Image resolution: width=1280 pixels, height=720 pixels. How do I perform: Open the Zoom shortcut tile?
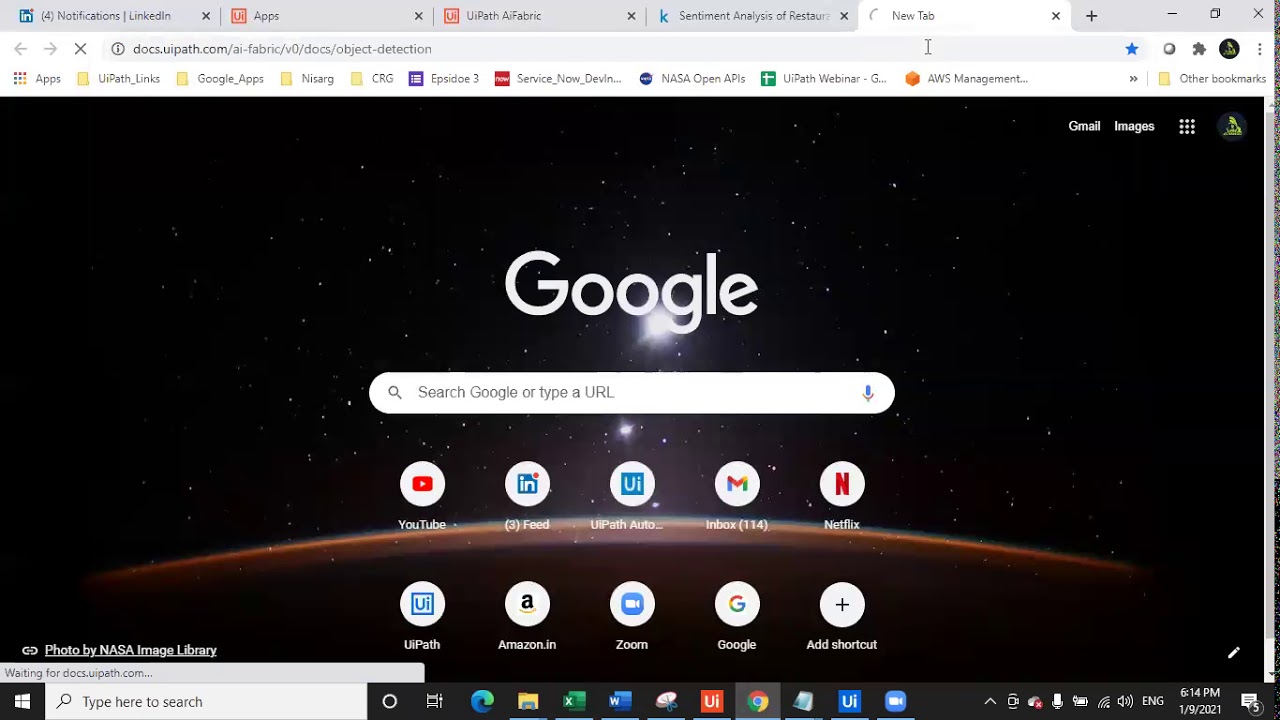tap(632, 616)
